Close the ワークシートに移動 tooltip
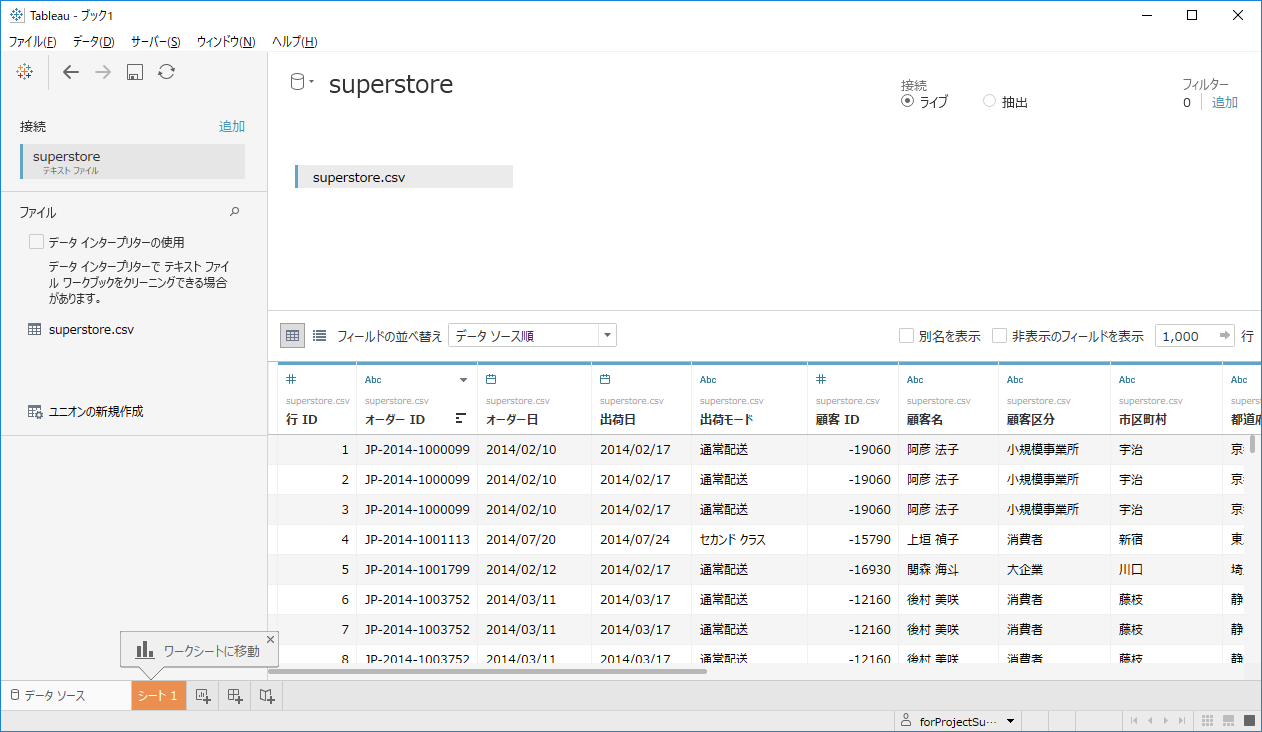Viewport: 1262px width, 732px height. point(270,639)
